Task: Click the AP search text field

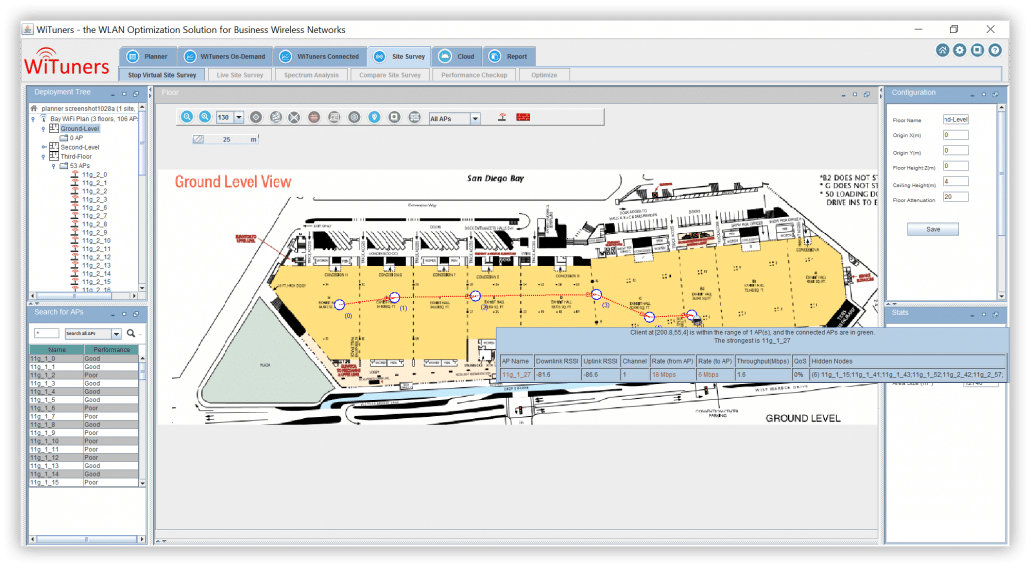Action: [x=47, y=333]
